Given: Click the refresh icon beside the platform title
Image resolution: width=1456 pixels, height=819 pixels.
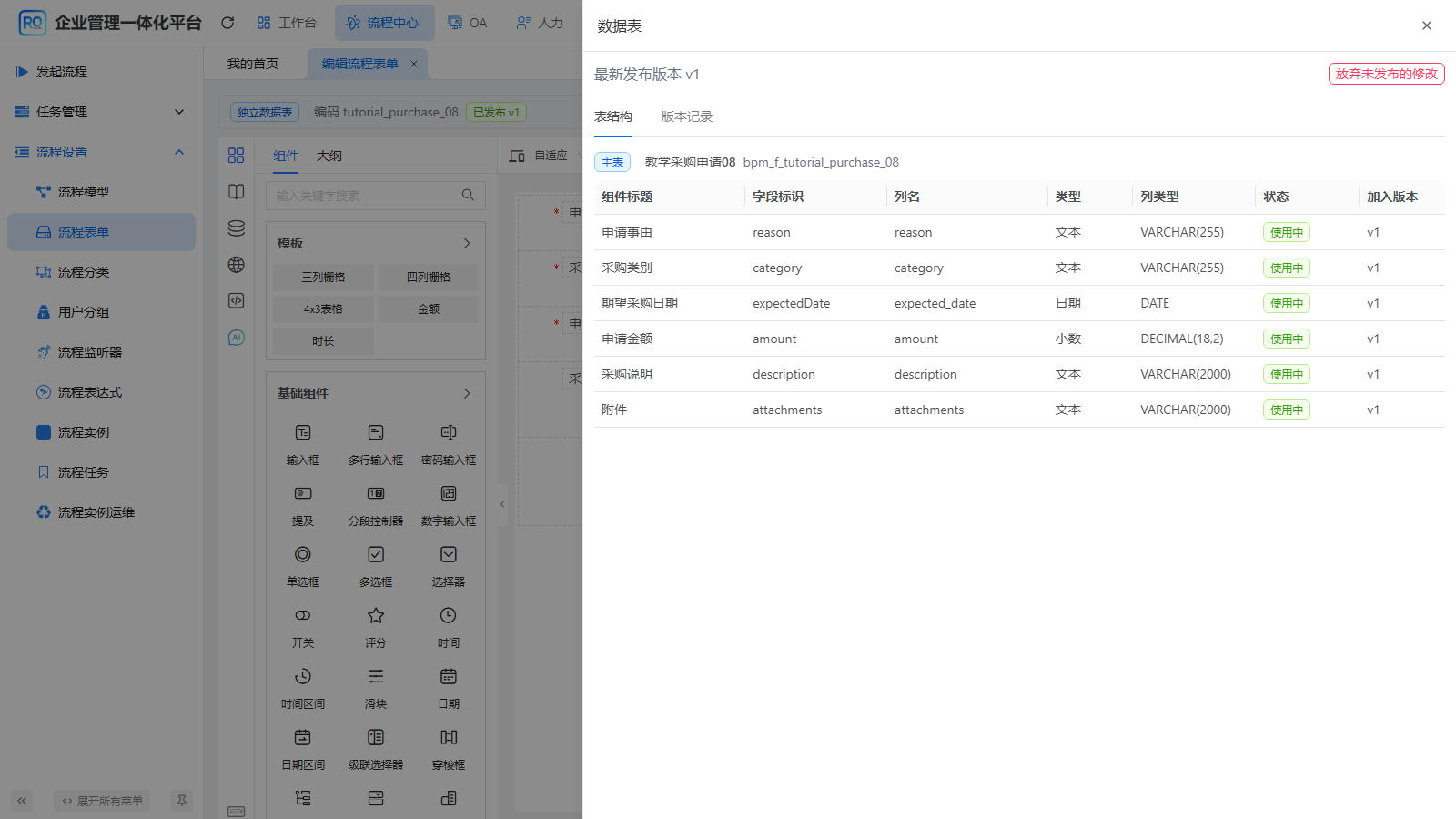Looking at the screenshot, I should click(227, 23).
